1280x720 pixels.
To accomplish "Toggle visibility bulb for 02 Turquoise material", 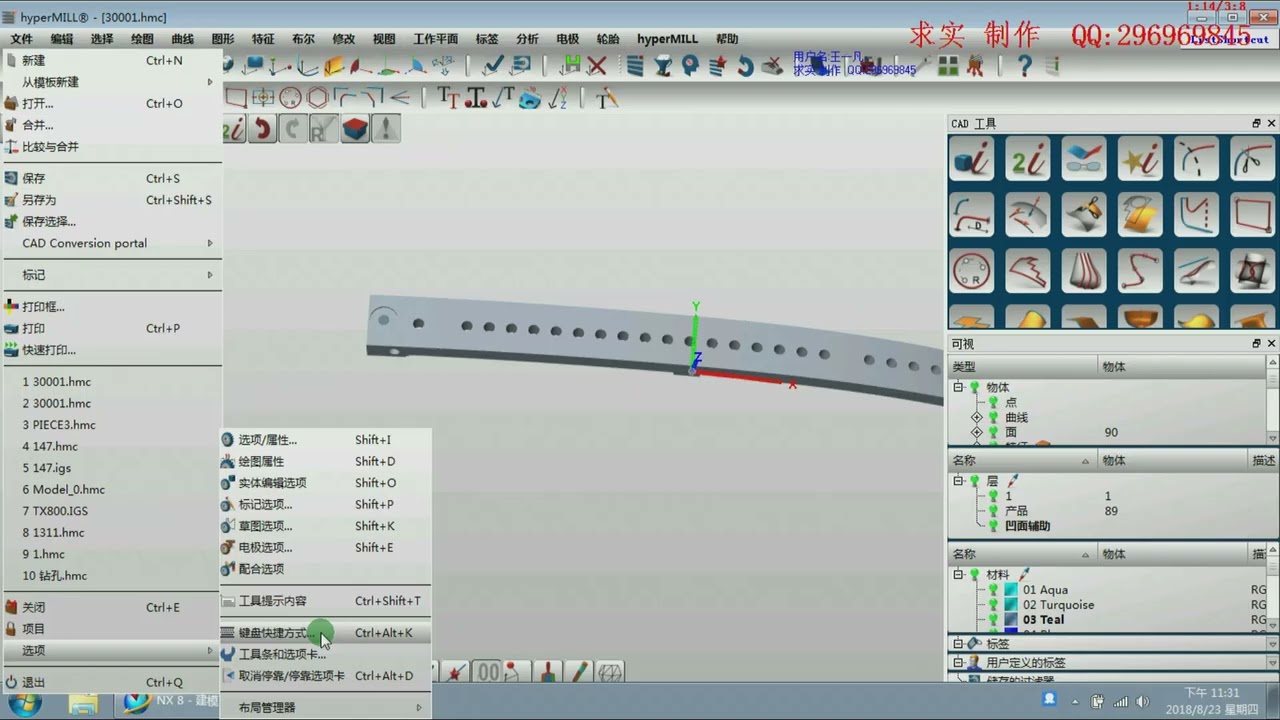I will tap(993, 605).
